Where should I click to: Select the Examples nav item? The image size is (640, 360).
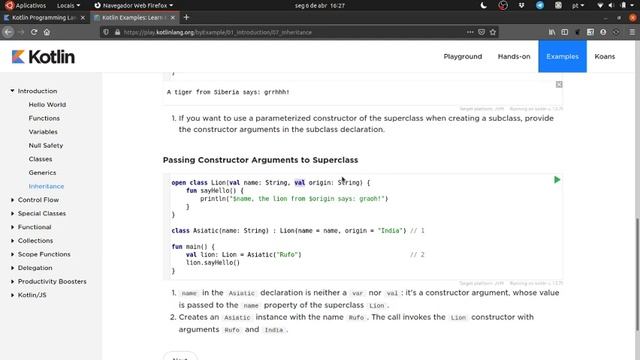[x=562, y=56]
